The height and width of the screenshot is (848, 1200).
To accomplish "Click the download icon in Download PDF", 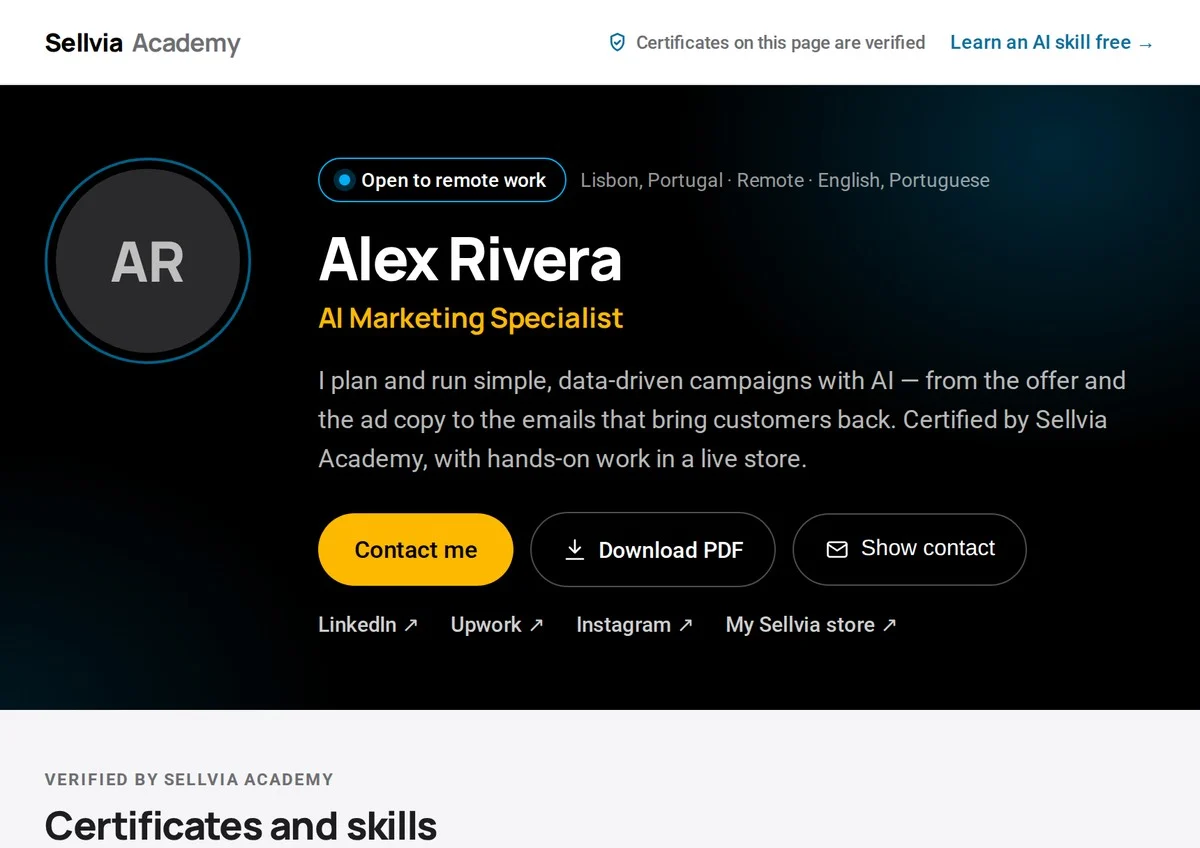I will click(x=575, y=549).
